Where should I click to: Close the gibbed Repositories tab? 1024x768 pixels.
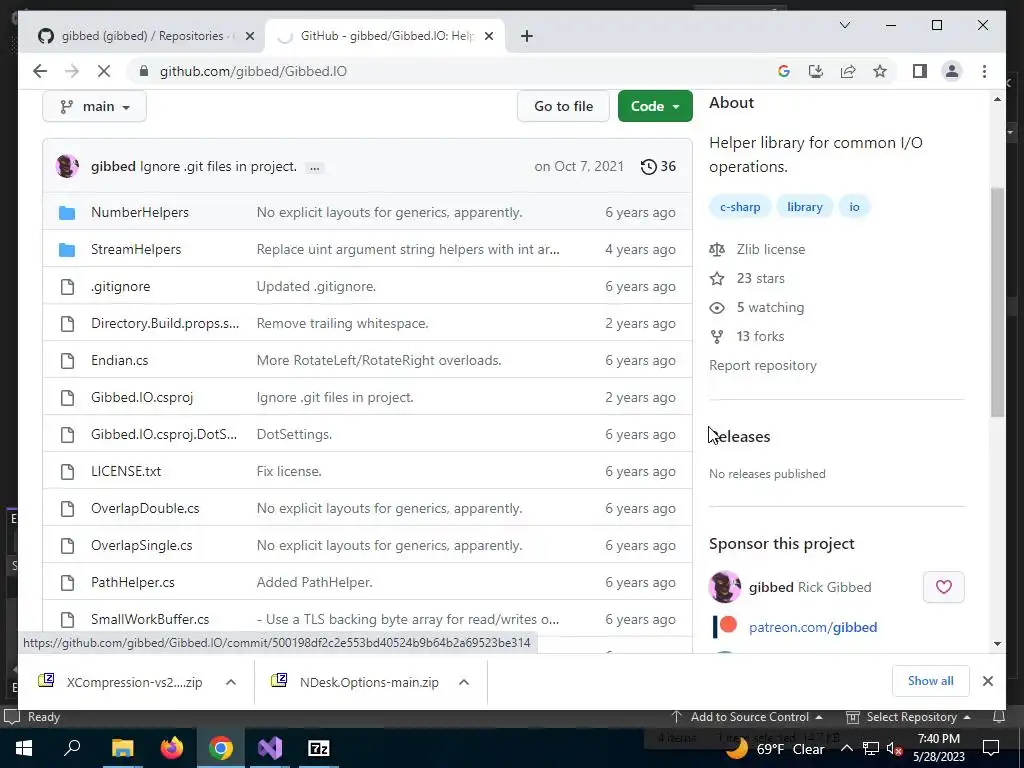click(x=249, y=36)
